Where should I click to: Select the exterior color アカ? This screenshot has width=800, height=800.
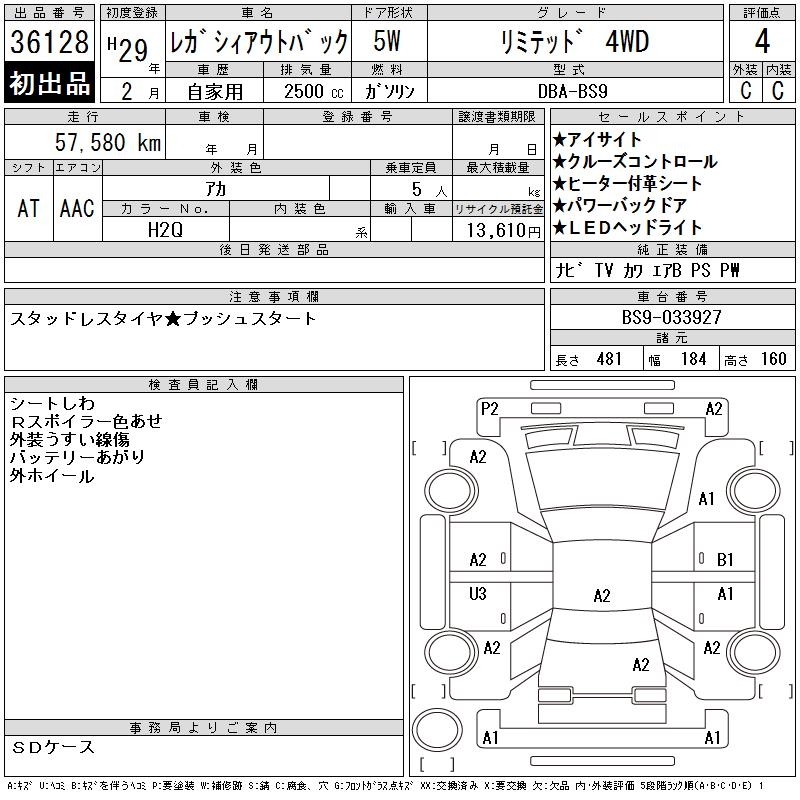pos(216,189)
